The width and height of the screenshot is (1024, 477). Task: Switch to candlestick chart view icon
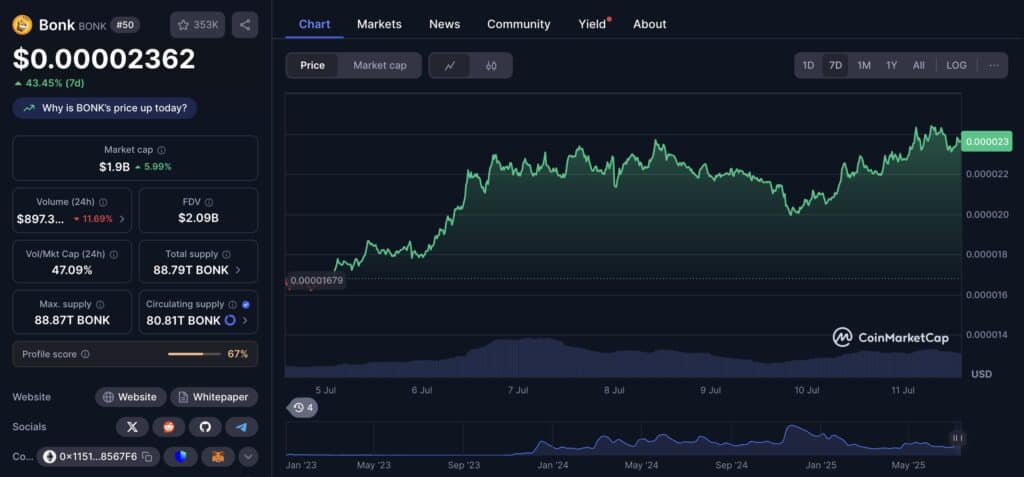(491, 65)
